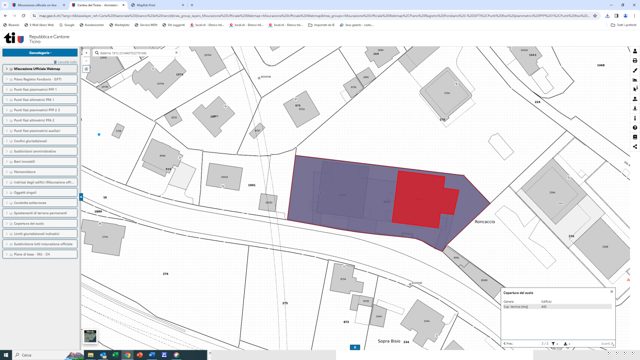Toggle the Copertura del suolo layer checkbox
Screen dimensions: 640x360
11,224
